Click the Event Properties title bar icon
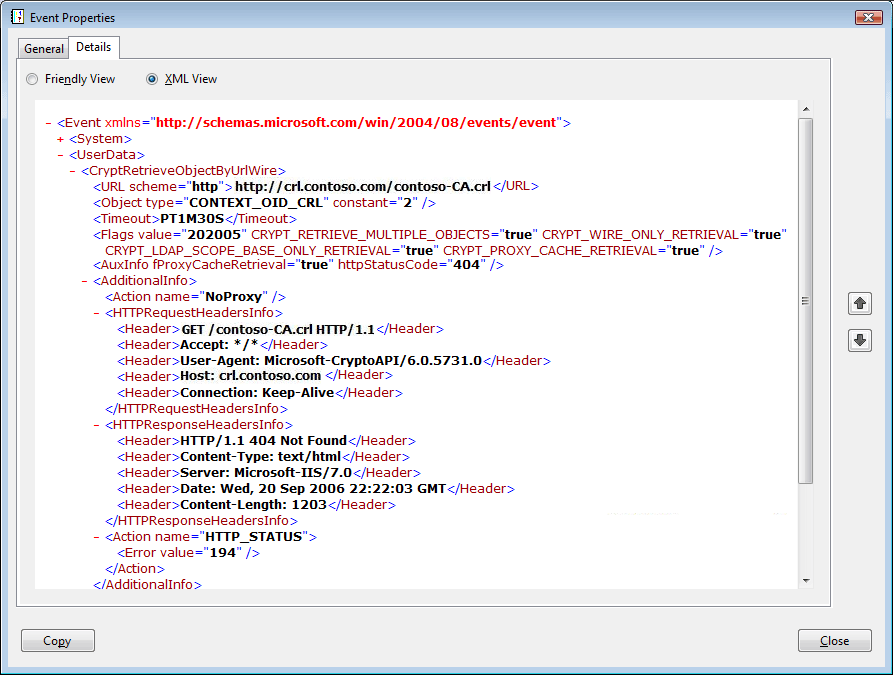 pos(16,17)
